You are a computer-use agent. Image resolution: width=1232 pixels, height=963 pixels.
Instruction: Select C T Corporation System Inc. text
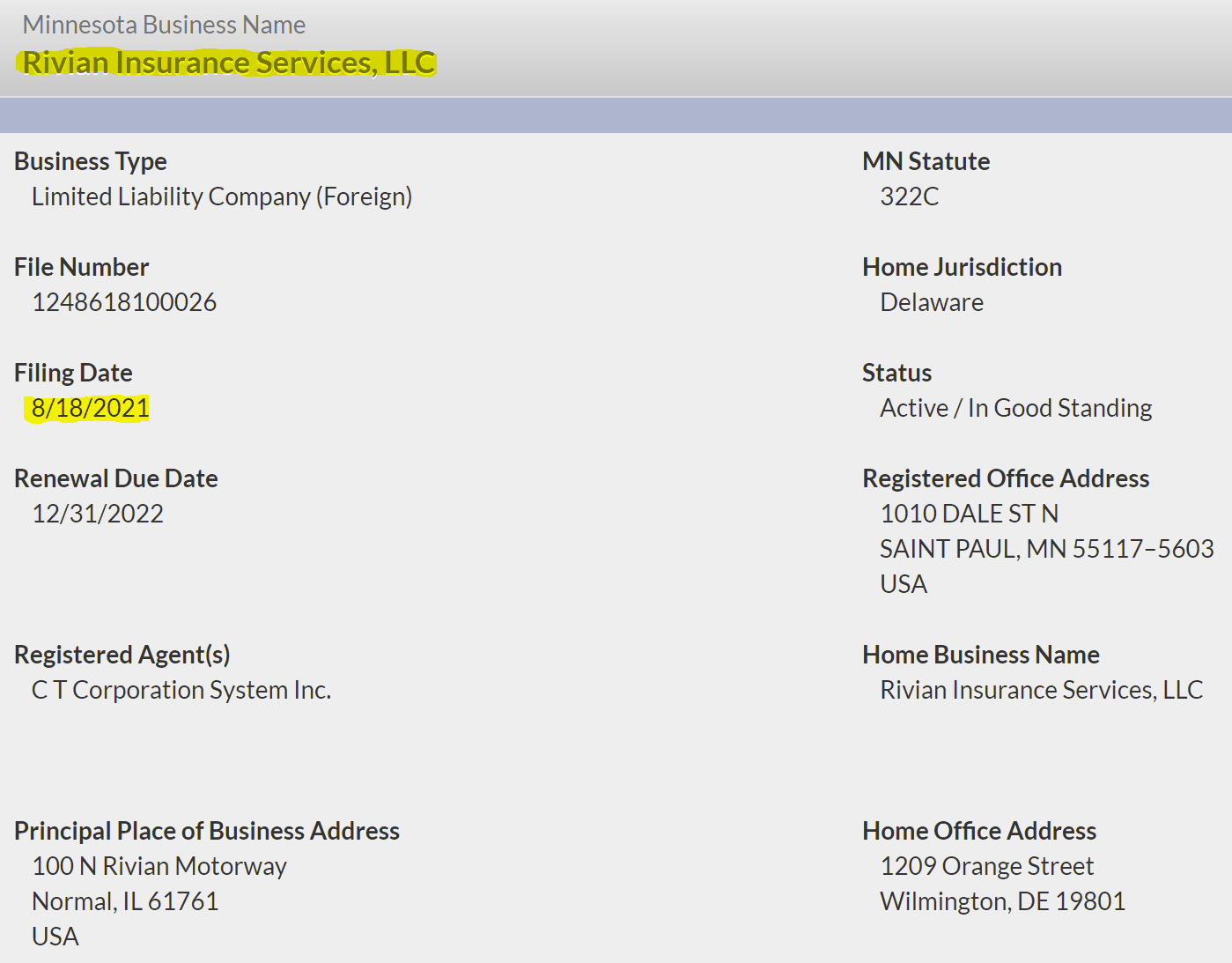tap(181, 690)
